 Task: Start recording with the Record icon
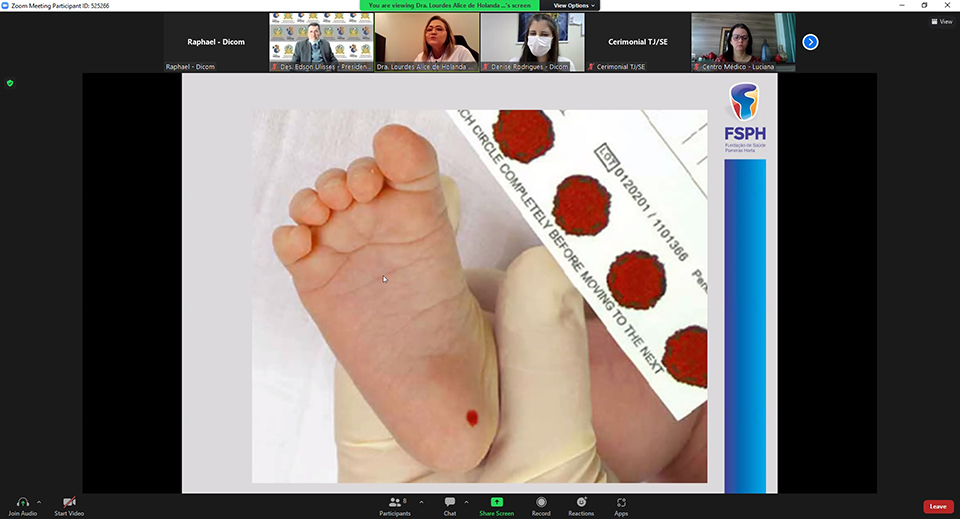(541, 502)
